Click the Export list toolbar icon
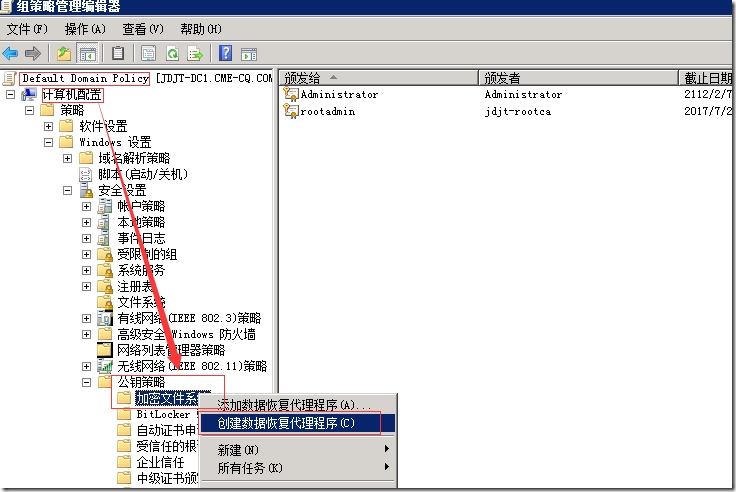This screenshot has height=492, width=736. 195,54
